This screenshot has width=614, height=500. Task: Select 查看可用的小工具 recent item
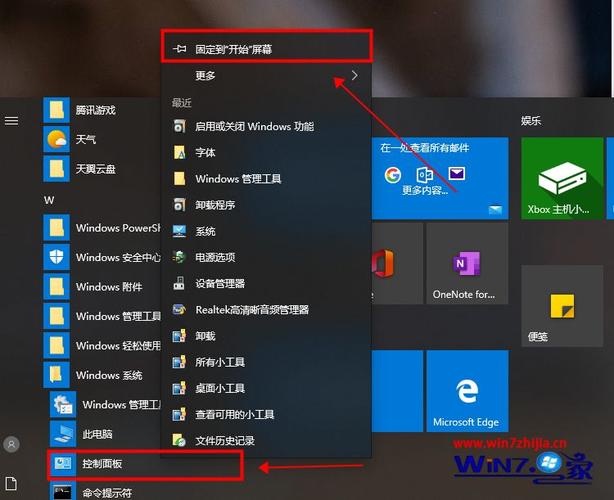[266, 414]
